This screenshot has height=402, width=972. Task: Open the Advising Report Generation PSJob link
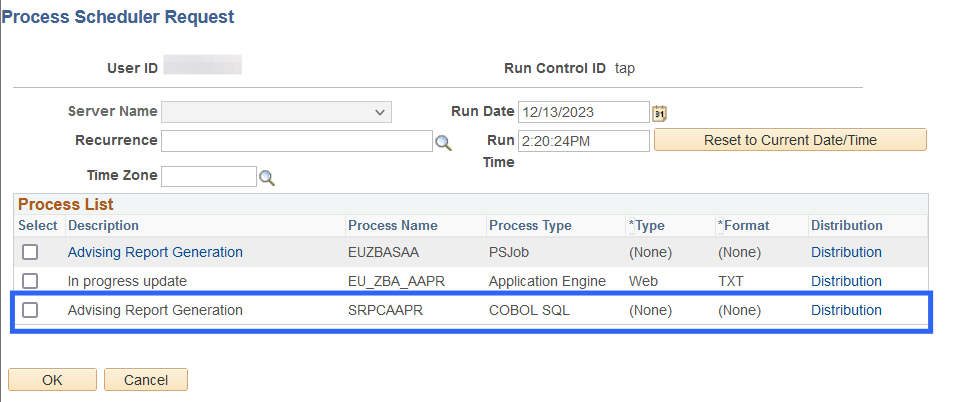[155, 252]
